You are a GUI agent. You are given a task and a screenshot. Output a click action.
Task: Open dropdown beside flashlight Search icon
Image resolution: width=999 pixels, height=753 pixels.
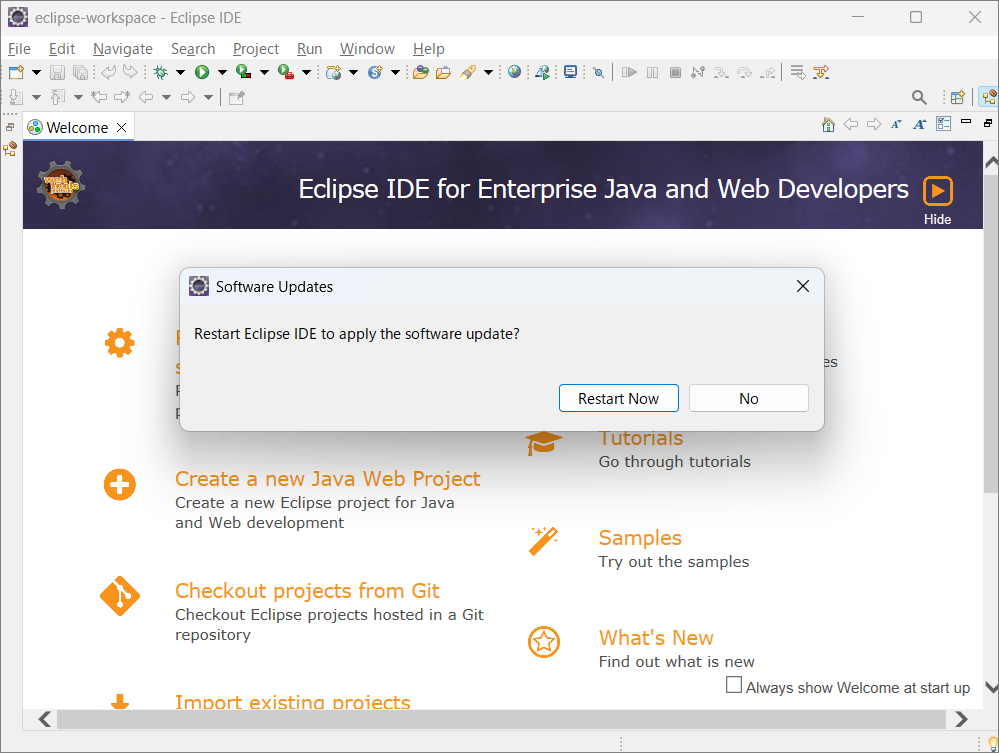[488, 72]
